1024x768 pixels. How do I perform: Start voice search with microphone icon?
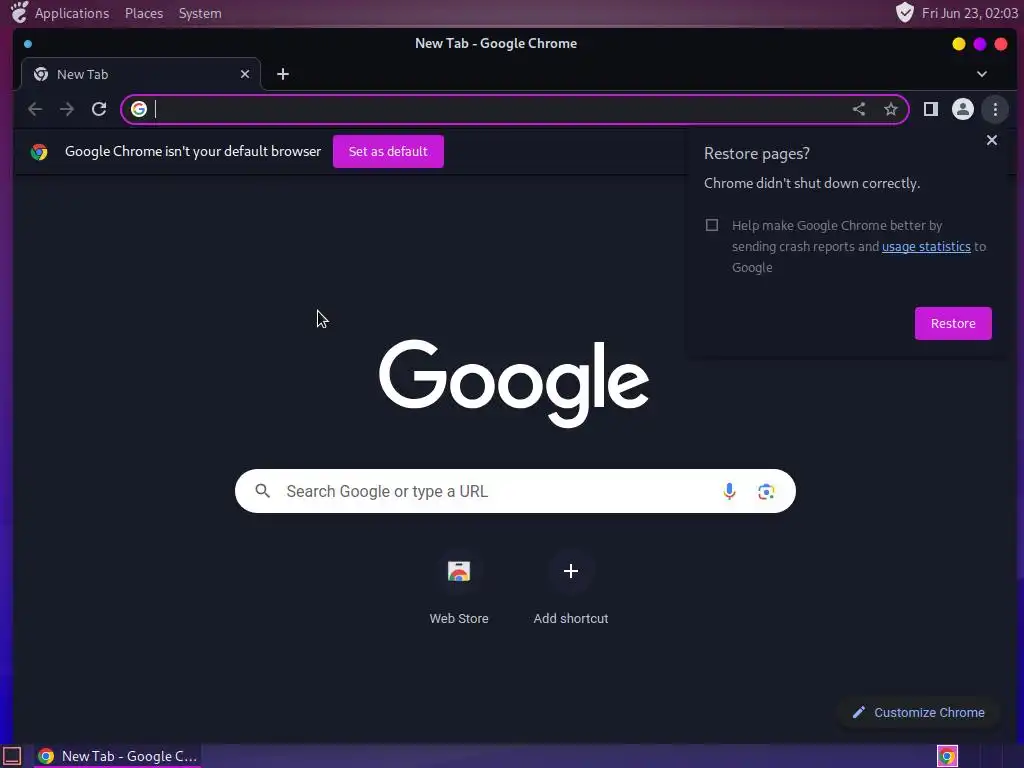click(x=729, y=491)
